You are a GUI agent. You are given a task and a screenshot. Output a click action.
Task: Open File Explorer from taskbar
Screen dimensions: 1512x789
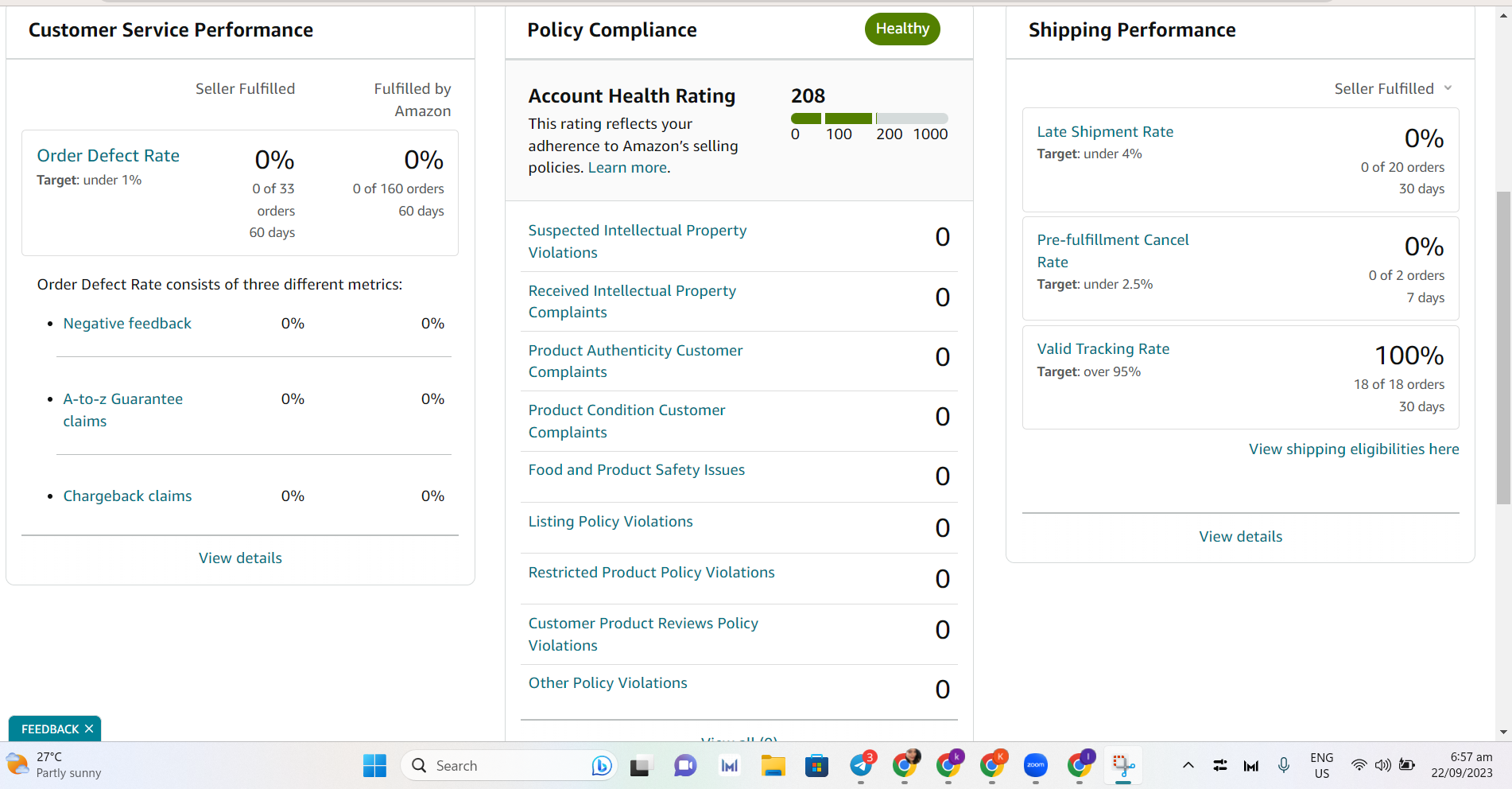pos(773,765)
